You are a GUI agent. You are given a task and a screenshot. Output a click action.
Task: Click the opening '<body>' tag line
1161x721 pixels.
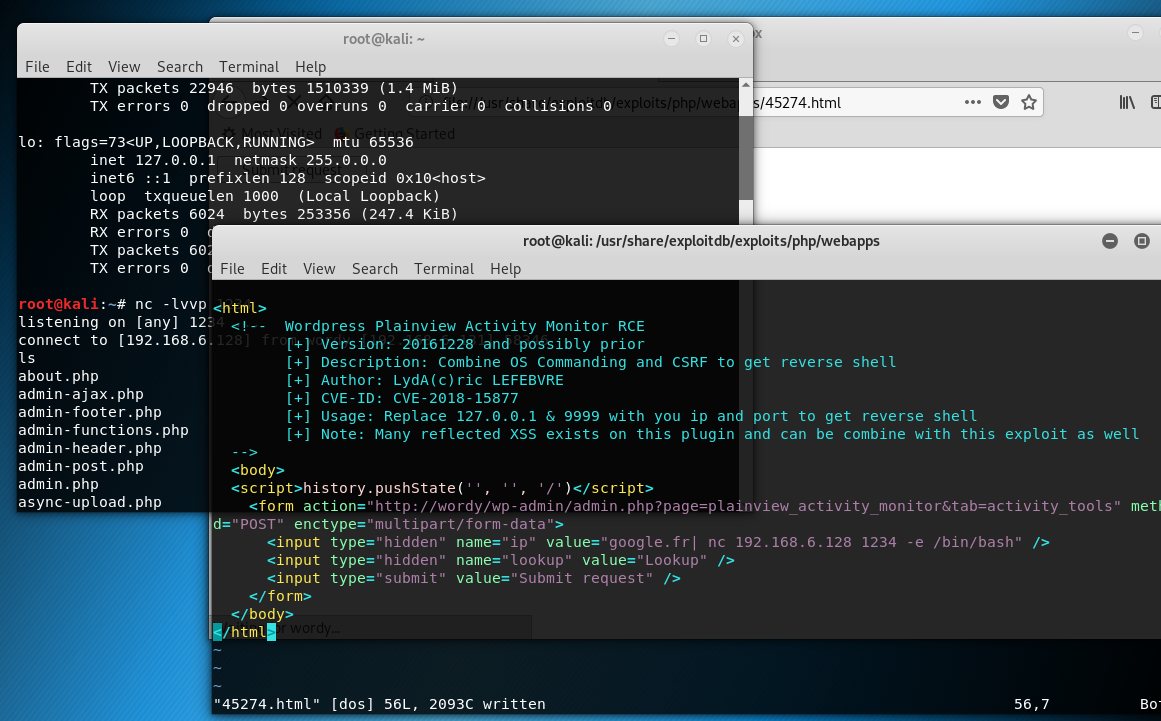[x=258, y=470]
